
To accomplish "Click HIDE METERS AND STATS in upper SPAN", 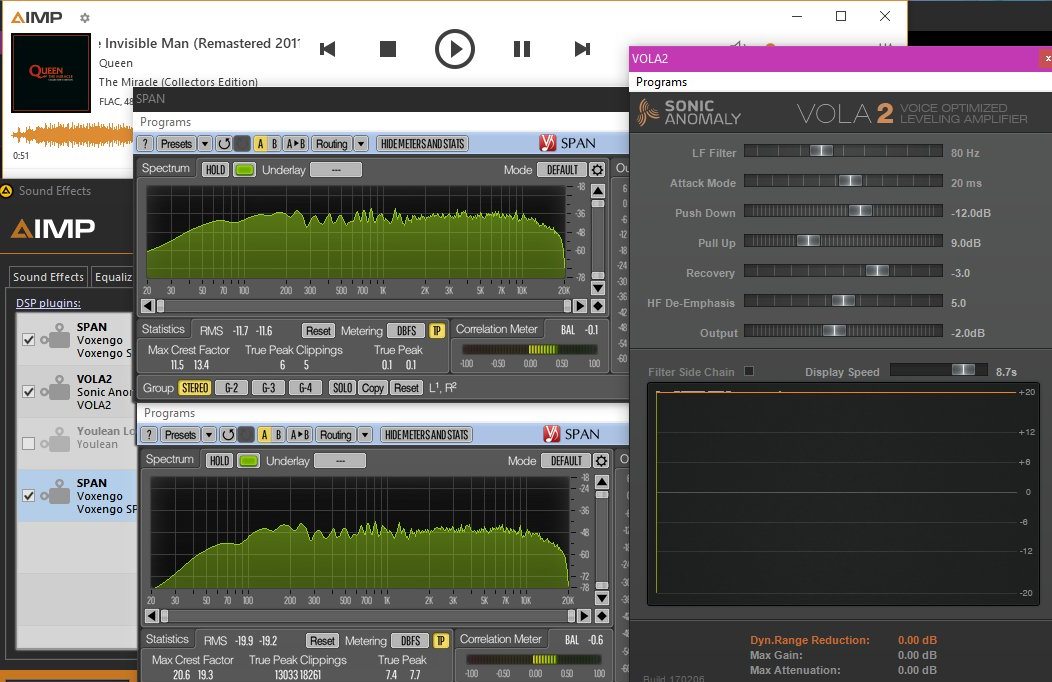I will pos(422,144).
